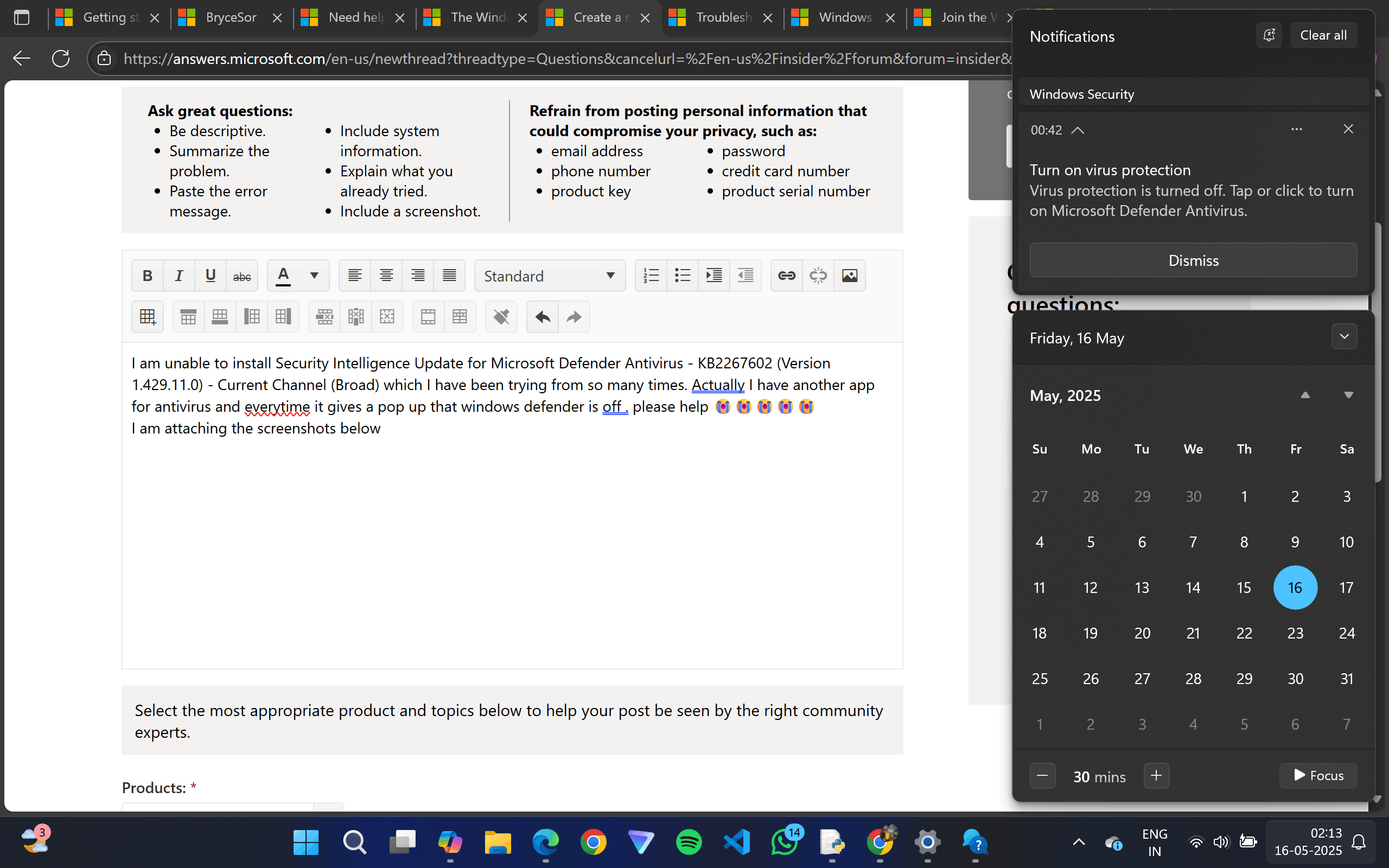Dismiss the virus protection notification
The height and width of the screenshot is (868, 1389).
click(1193, 260)
